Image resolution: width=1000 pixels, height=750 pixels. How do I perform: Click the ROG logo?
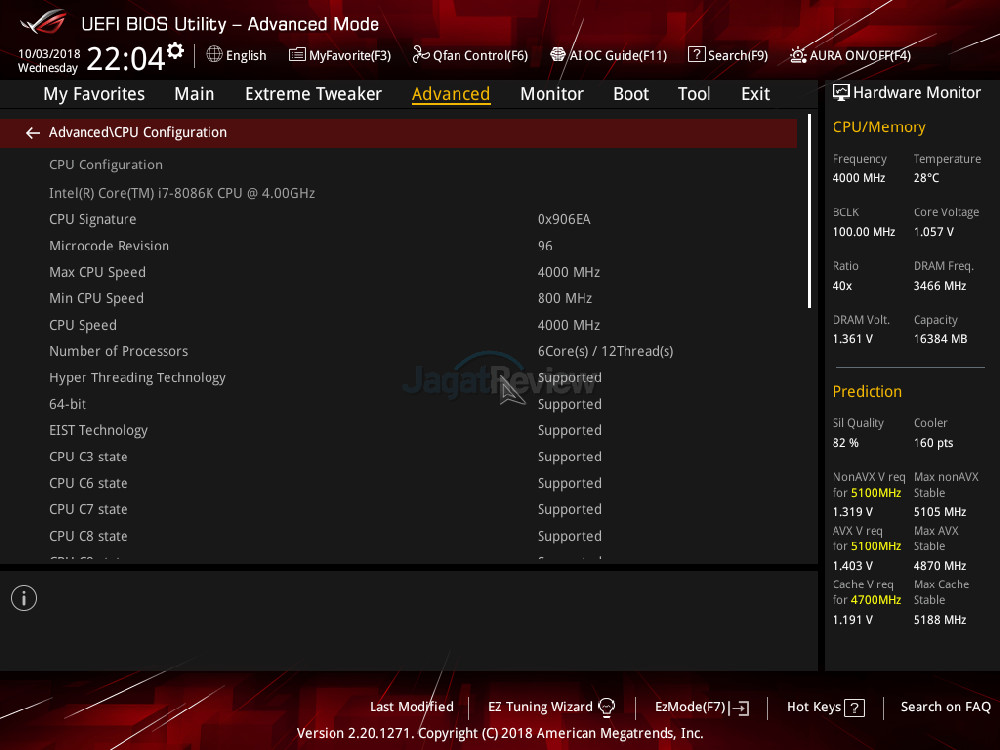(x=43, y=22)
